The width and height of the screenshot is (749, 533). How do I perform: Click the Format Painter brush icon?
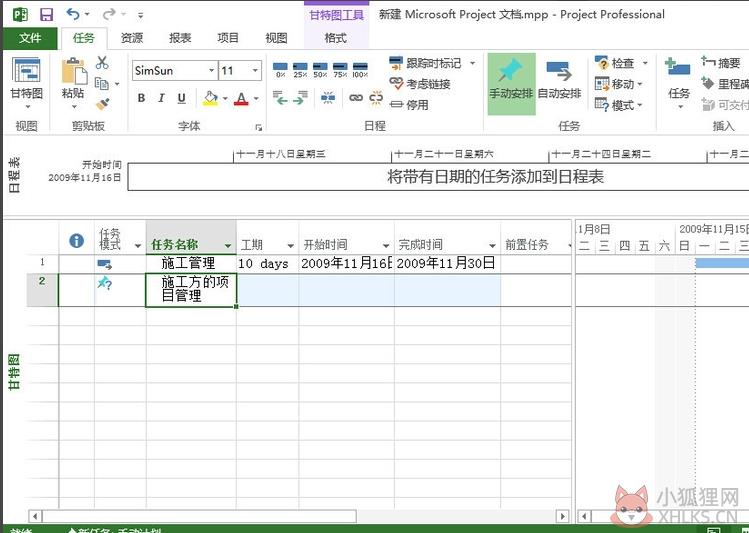(102, 104)
